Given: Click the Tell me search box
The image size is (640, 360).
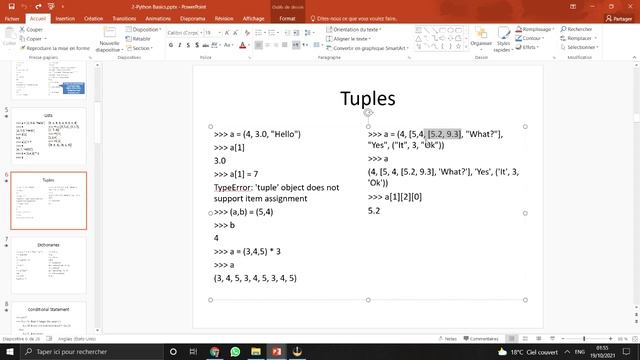Looking at the screenshot, I should click(353, 18).
